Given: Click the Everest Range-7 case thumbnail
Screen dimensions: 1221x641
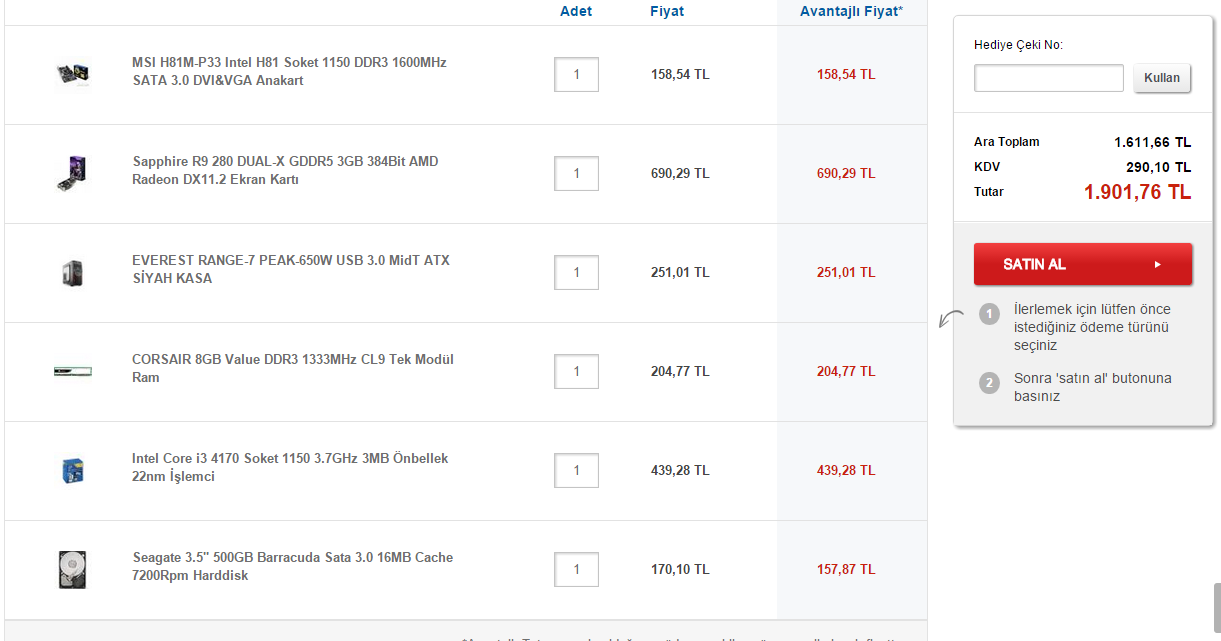Looking at the screenshot, I should (x=73, y=272).
